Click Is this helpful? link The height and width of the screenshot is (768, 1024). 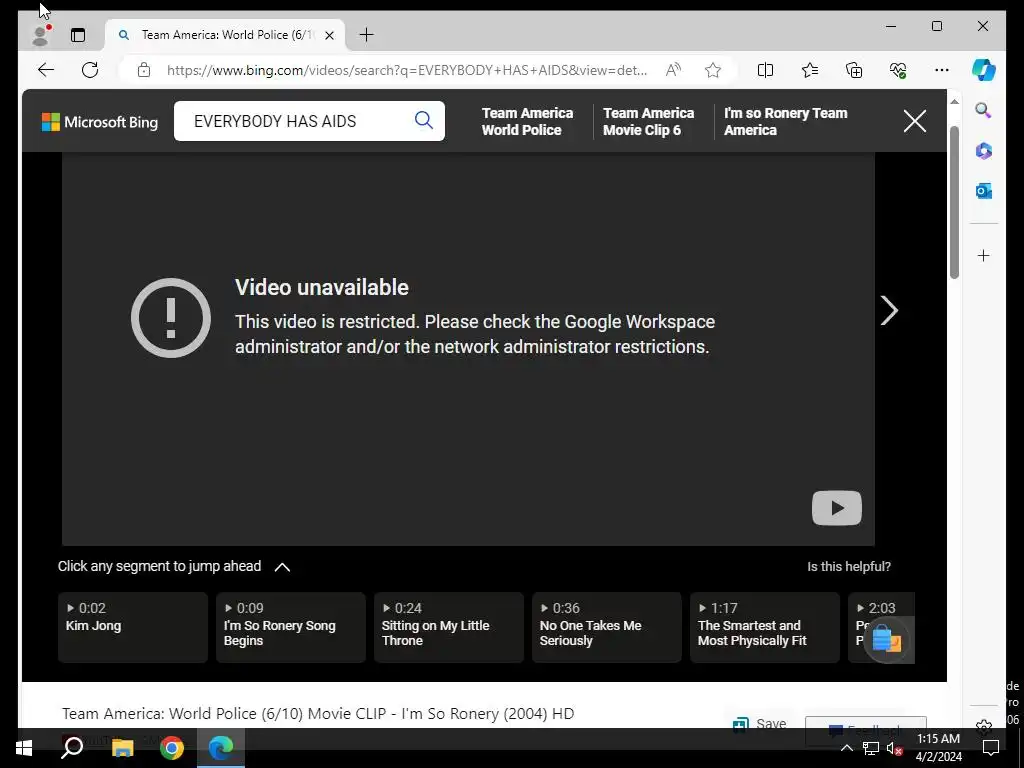pos(848,567)
